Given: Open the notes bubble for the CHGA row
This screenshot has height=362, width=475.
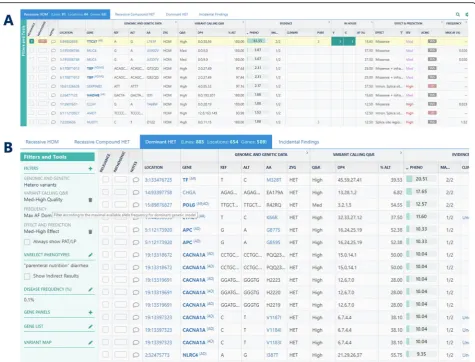Looking at the screenshot, I should click(x=136, y=192).
